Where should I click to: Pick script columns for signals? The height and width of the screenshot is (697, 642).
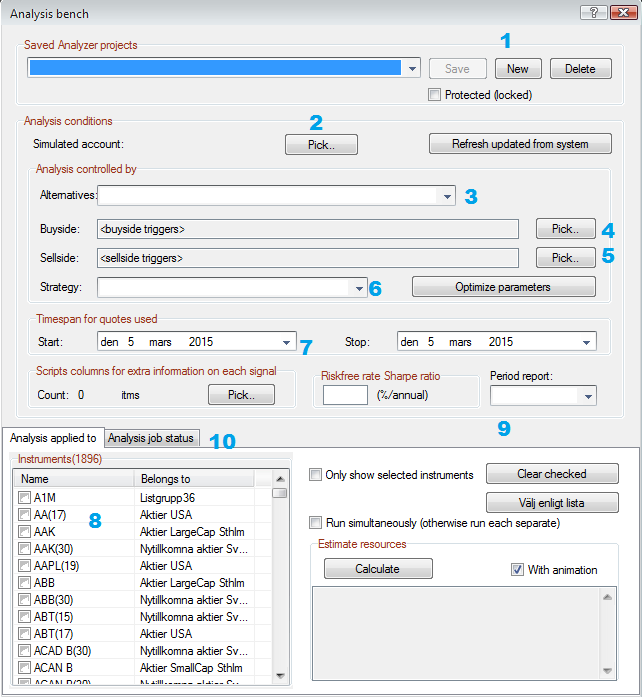pos(241,395)
